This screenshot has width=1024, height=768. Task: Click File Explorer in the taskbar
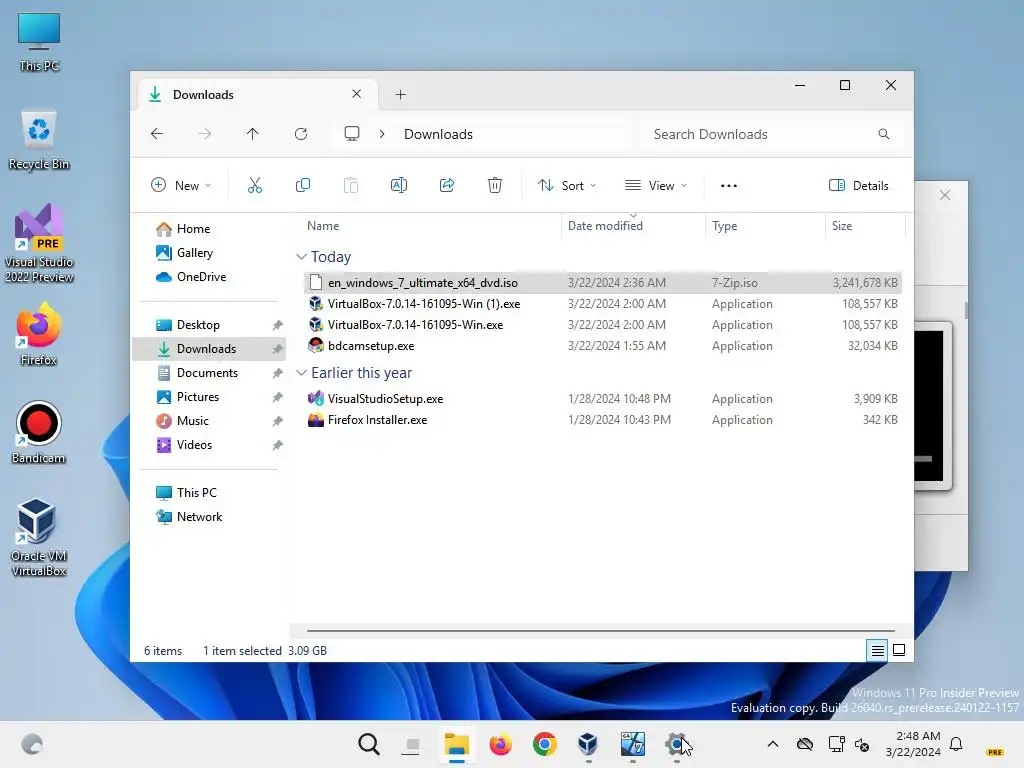456,744
